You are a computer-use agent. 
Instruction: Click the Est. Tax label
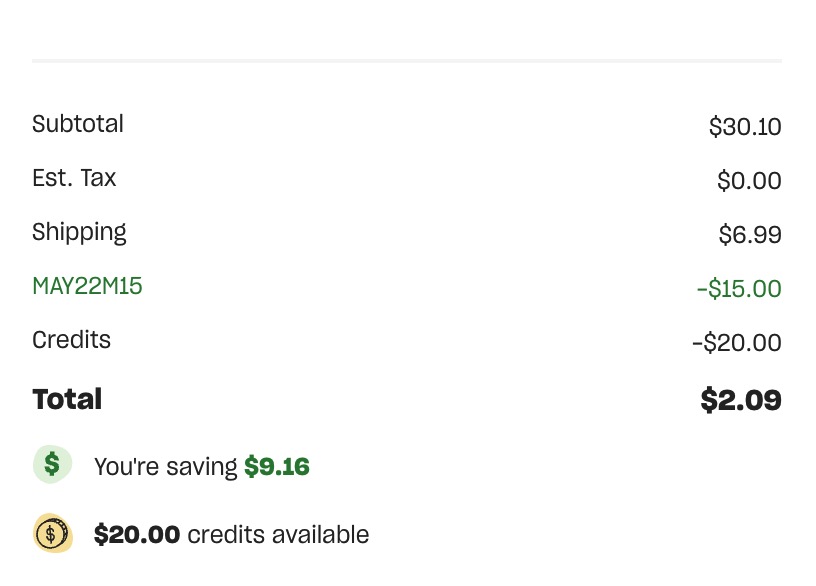[74, 179]
